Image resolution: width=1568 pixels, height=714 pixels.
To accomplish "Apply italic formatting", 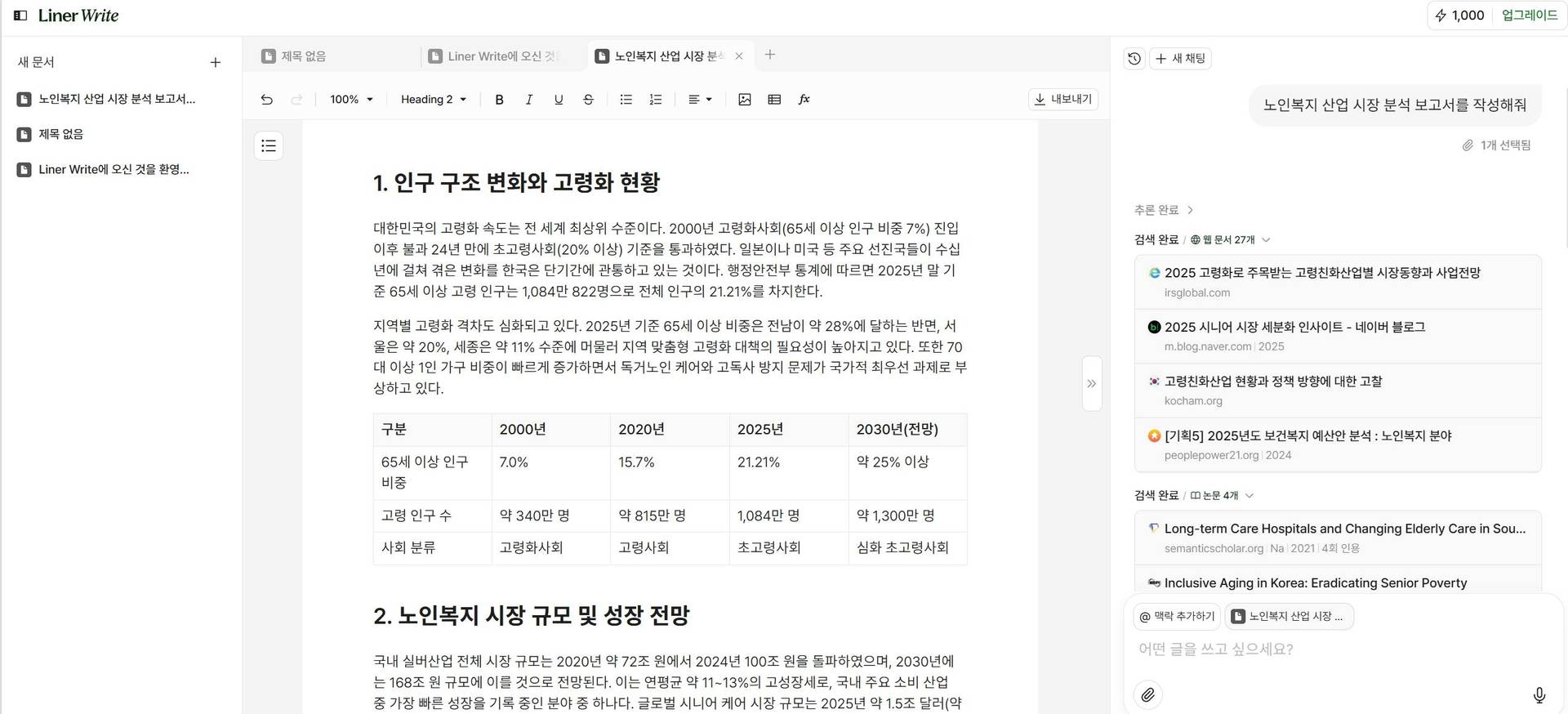I will pyautogui.click(x=528, y=100).
